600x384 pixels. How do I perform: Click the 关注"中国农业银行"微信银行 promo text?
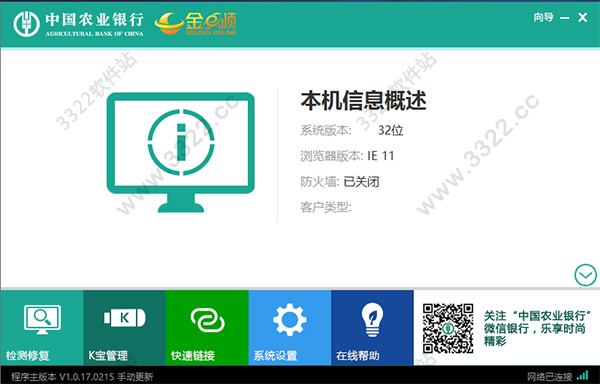(x=537, y=328)
